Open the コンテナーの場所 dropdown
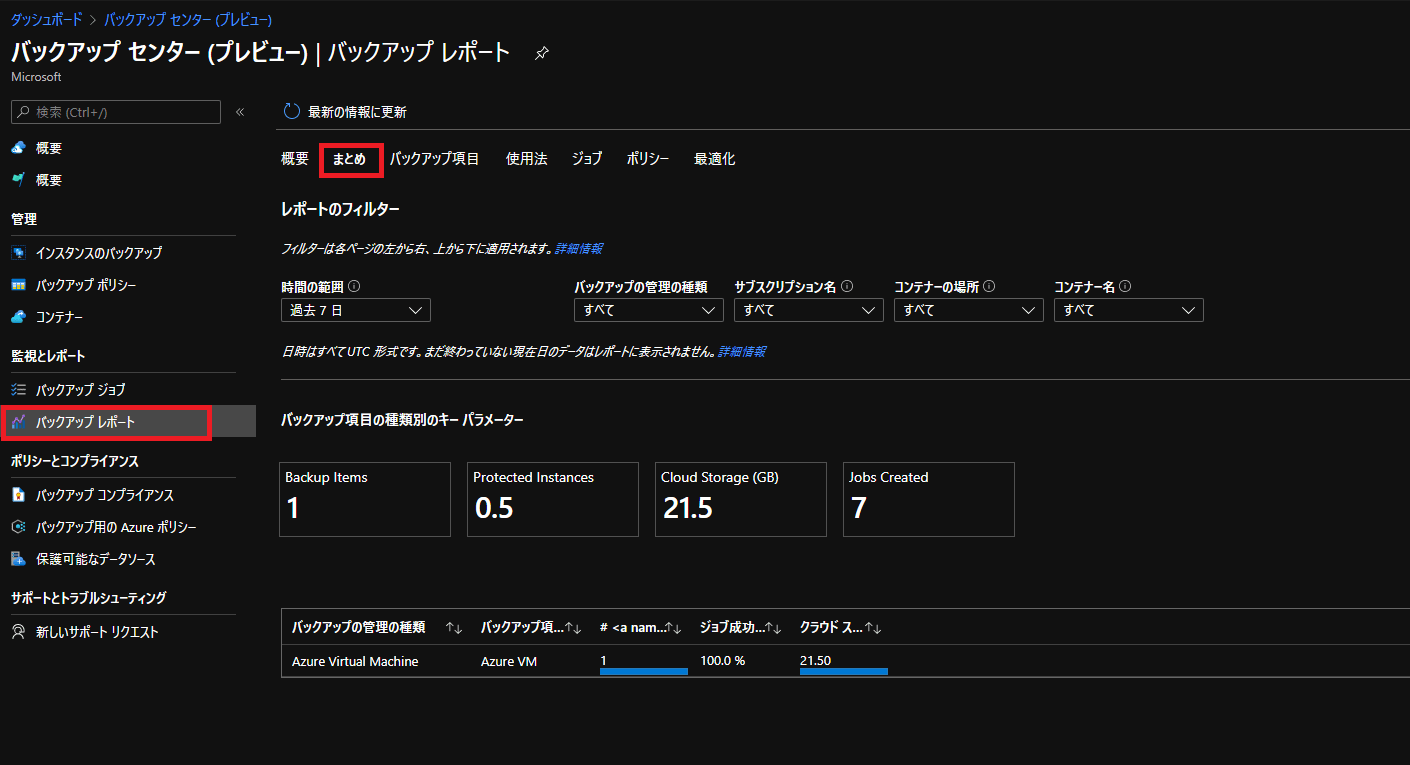The width and height of the screenshot is (1410, 765). [968, 310]
